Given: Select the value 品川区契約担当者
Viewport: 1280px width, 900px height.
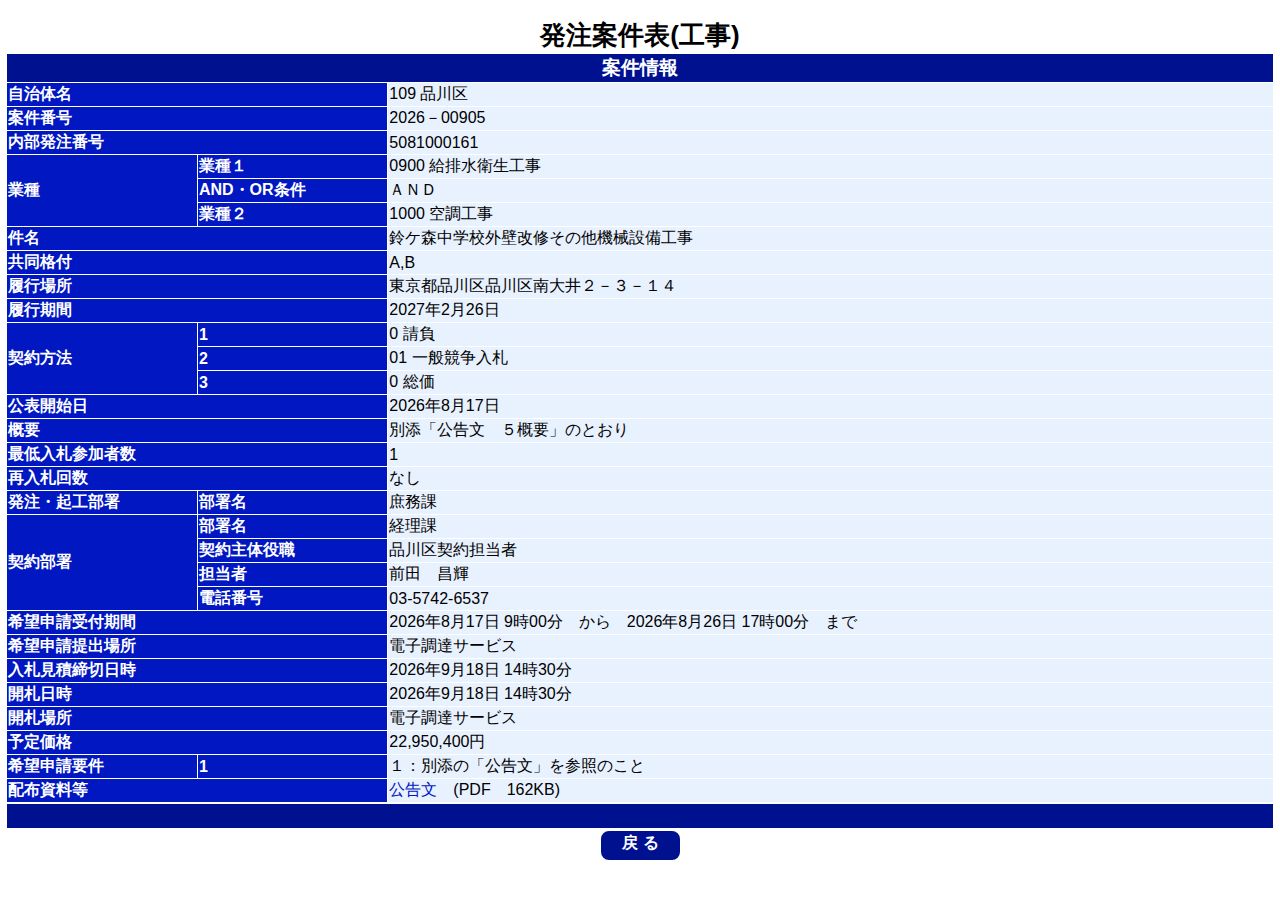Looking at the screenshot, I should tap(453, 550).
